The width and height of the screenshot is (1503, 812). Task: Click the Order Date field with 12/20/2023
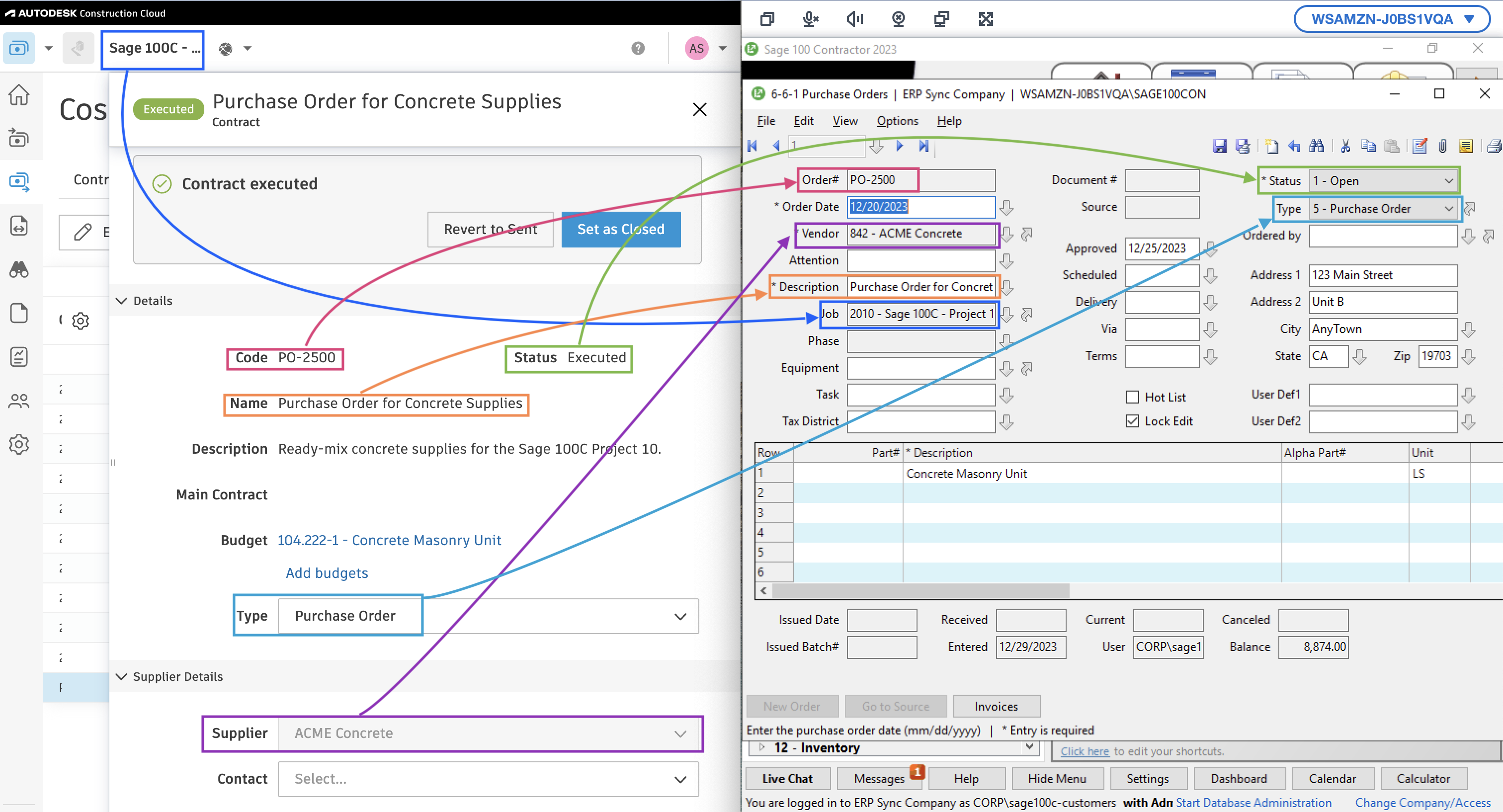[920, 207]
